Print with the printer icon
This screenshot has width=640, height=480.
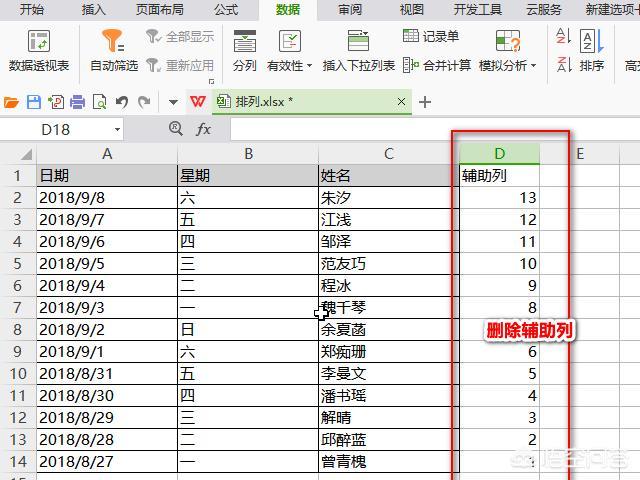tap(78, 102)
